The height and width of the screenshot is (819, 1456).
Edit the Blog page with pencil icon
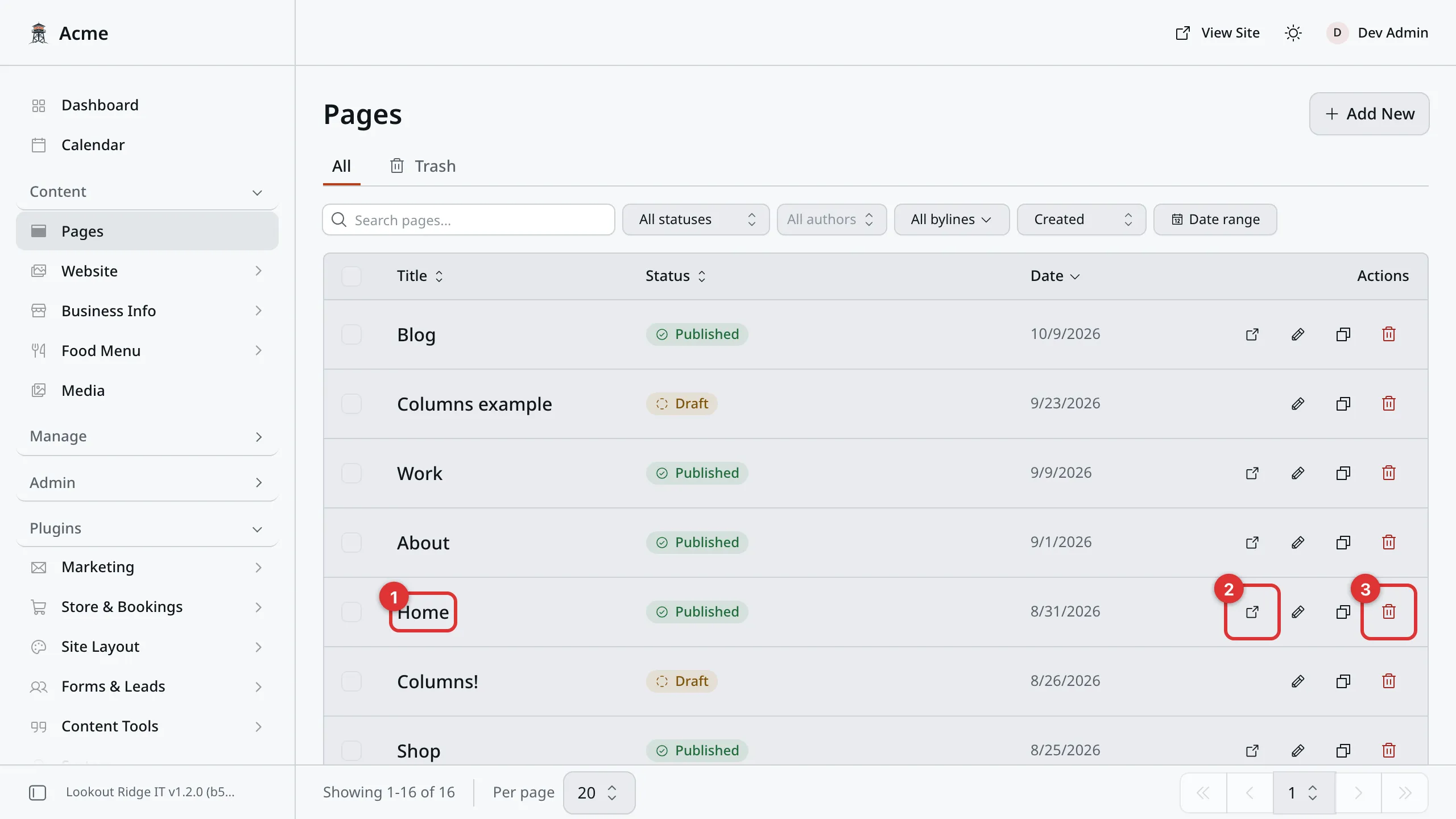pyautogui.click(x=1298, y=334)
